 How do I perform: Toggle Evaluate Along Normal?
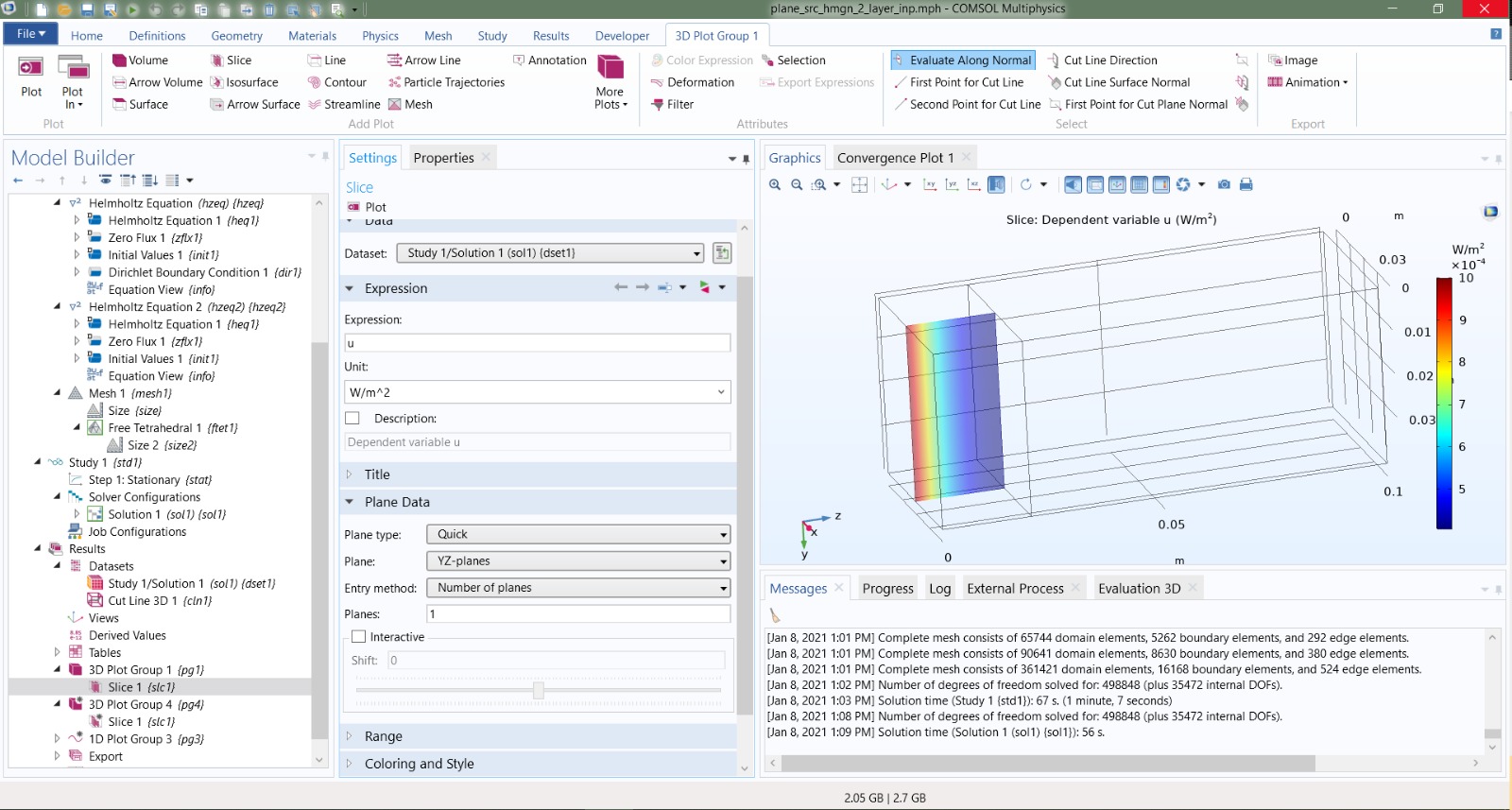tap(962, 60)
